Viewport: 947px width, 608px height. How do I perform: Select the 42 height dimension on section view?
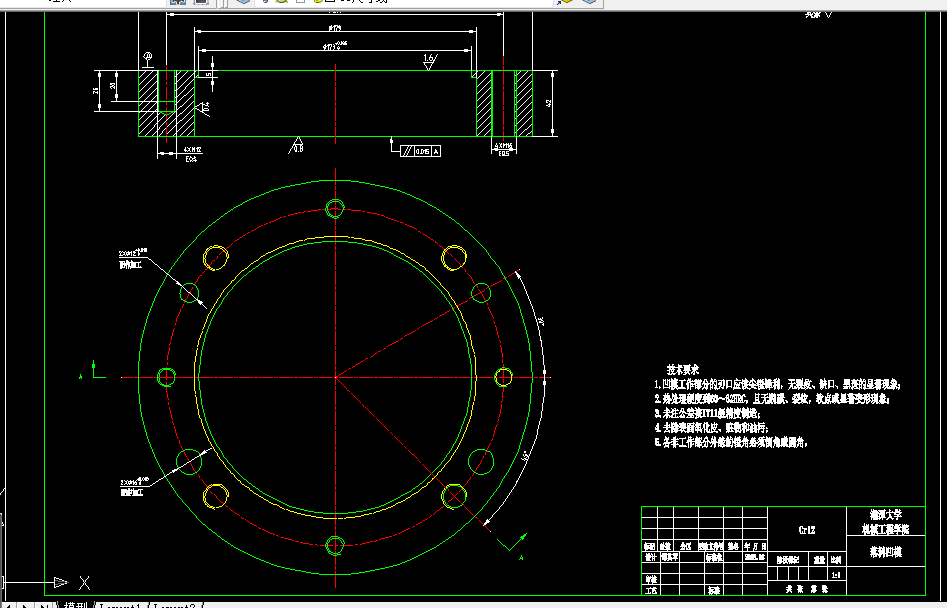(x=548, y=103)
